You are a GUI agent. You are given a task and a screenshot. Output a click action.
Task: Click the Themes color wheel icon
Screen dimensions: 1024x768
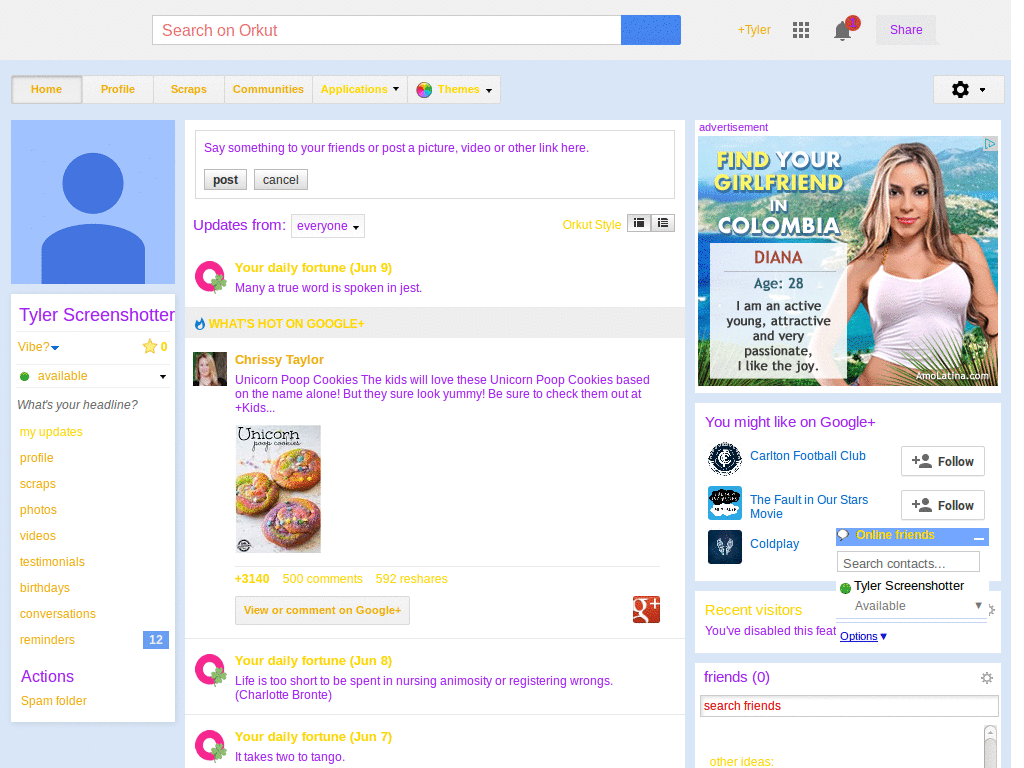(x=424, y=89)
